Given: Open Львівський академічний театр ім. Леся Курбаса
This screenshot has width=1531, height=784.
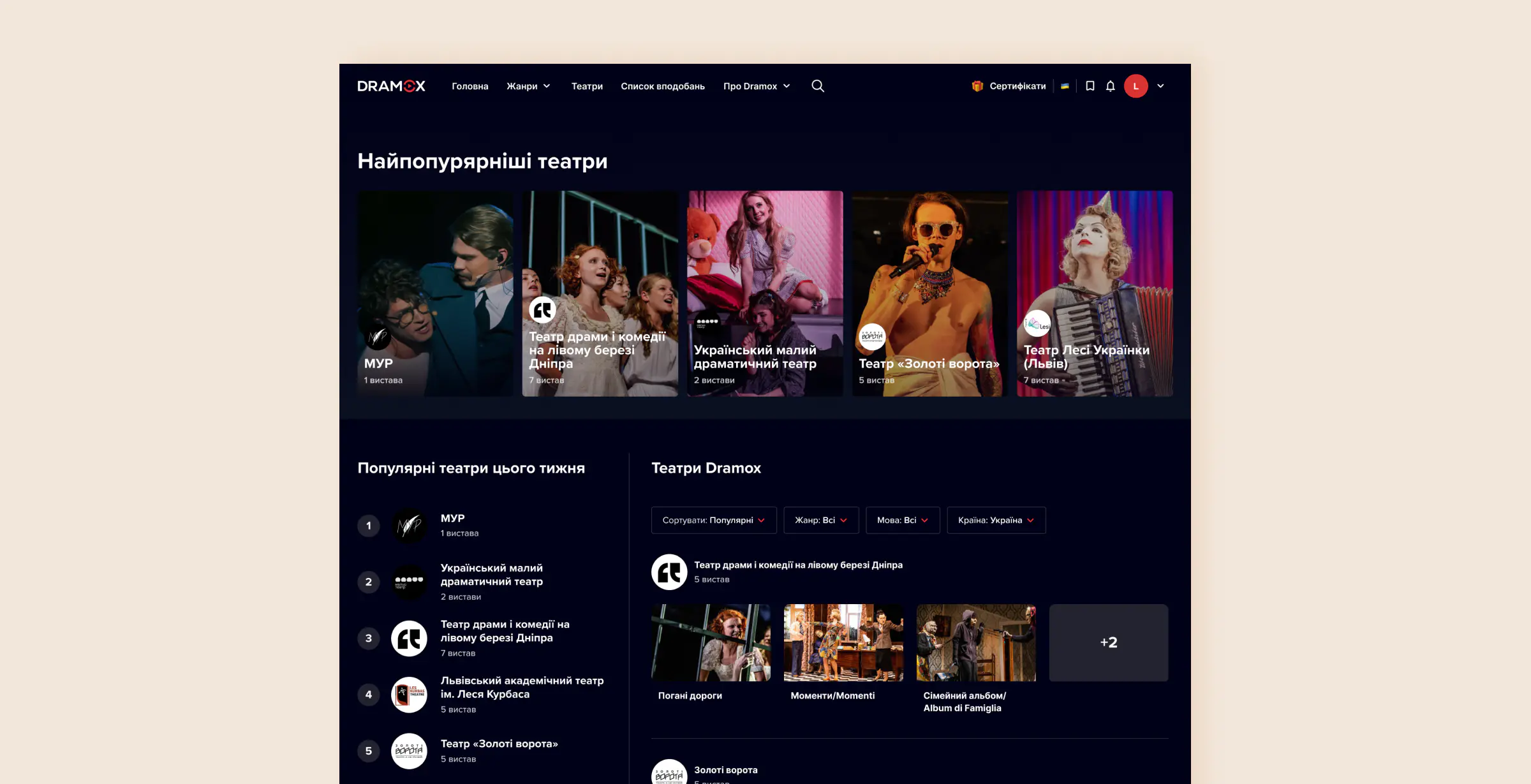Looking at the screenshot, I should coord(522,688).
